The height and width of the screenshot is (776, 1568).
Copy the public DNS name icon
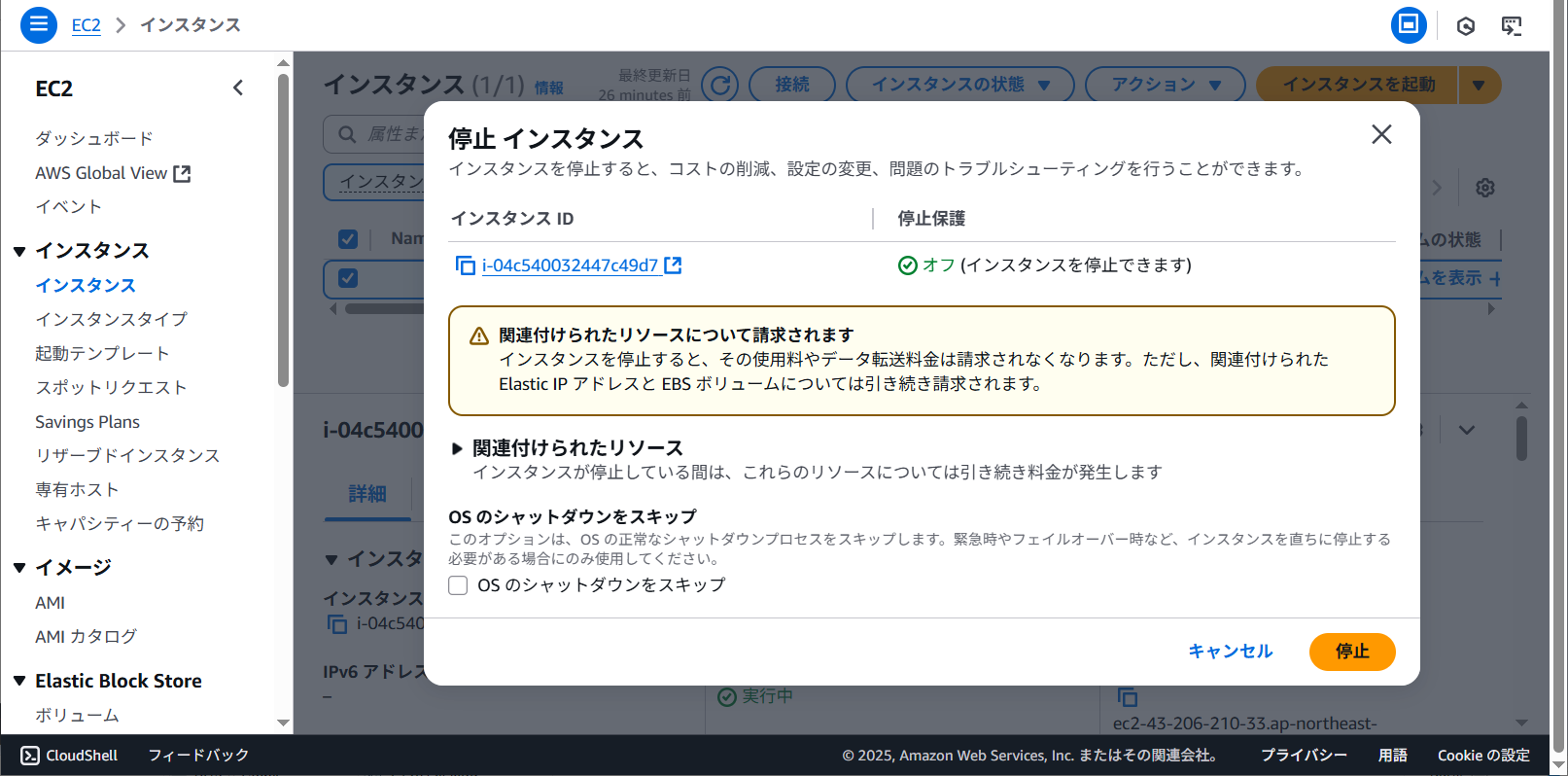pos(1127,697)
